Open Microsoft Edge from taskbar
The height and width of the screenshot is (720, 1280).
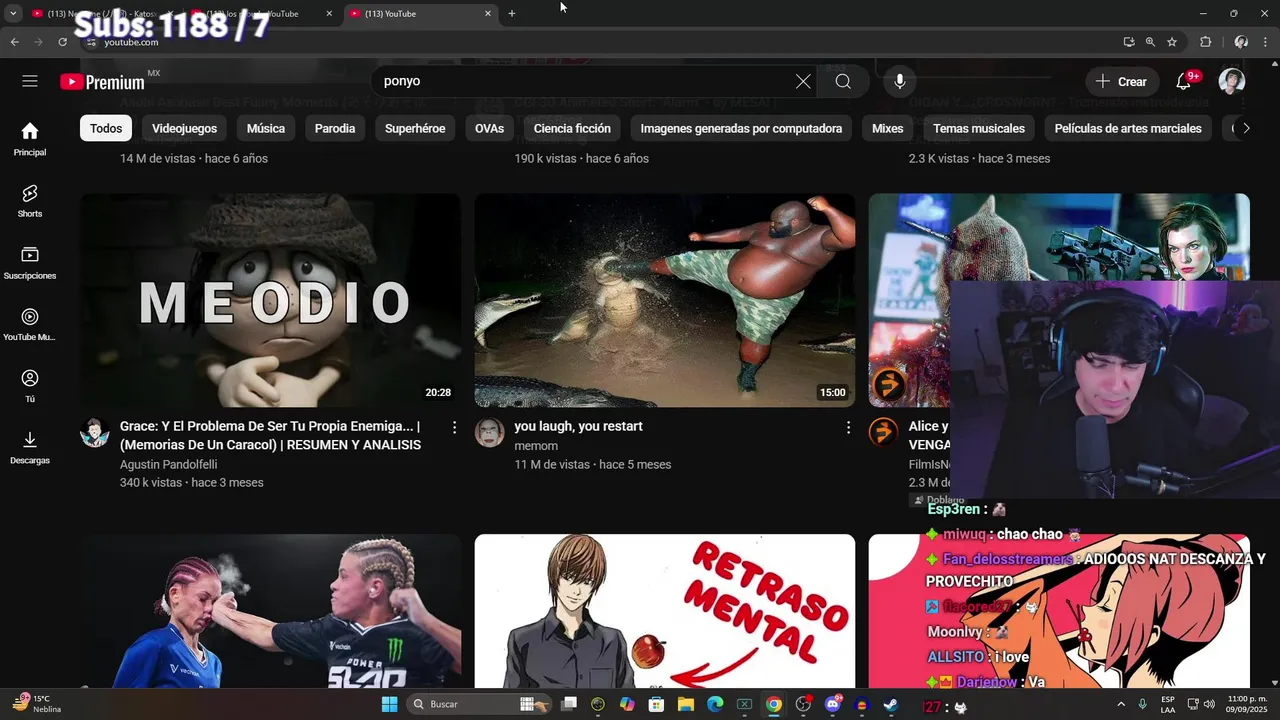715,704
